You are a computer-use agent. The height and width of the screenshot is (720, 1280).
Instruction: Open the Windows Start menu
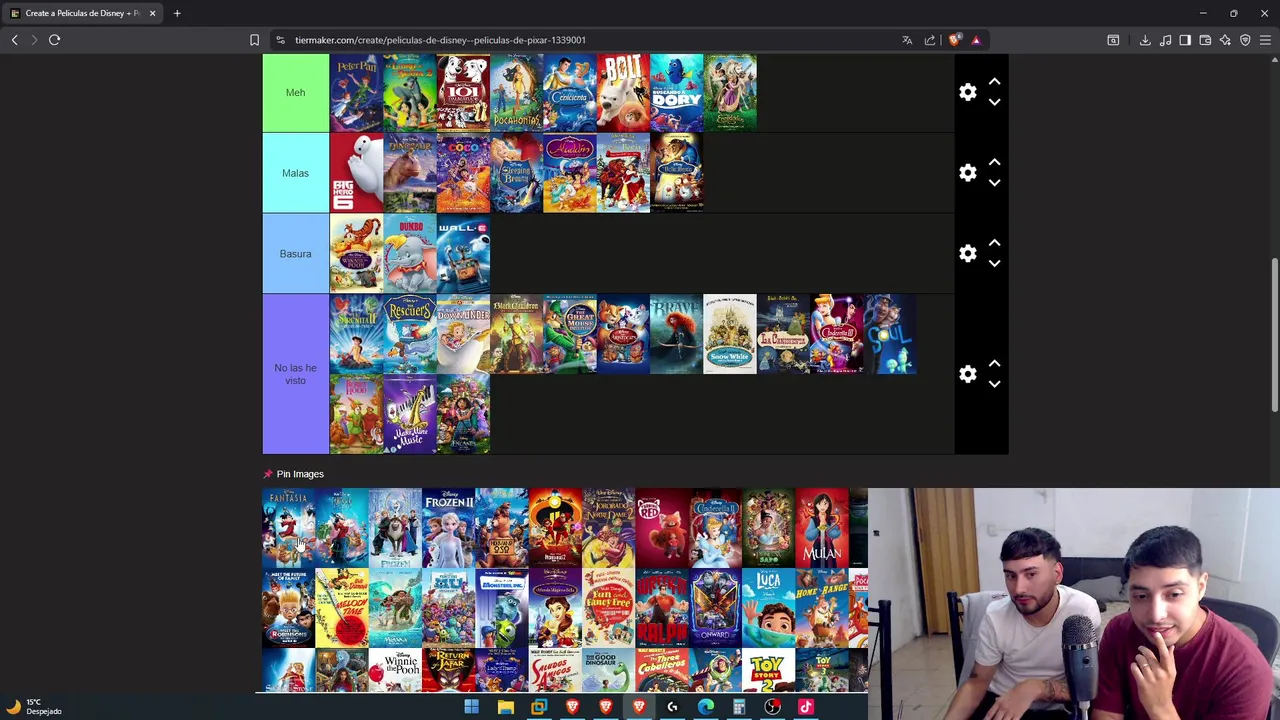point(472,707)
